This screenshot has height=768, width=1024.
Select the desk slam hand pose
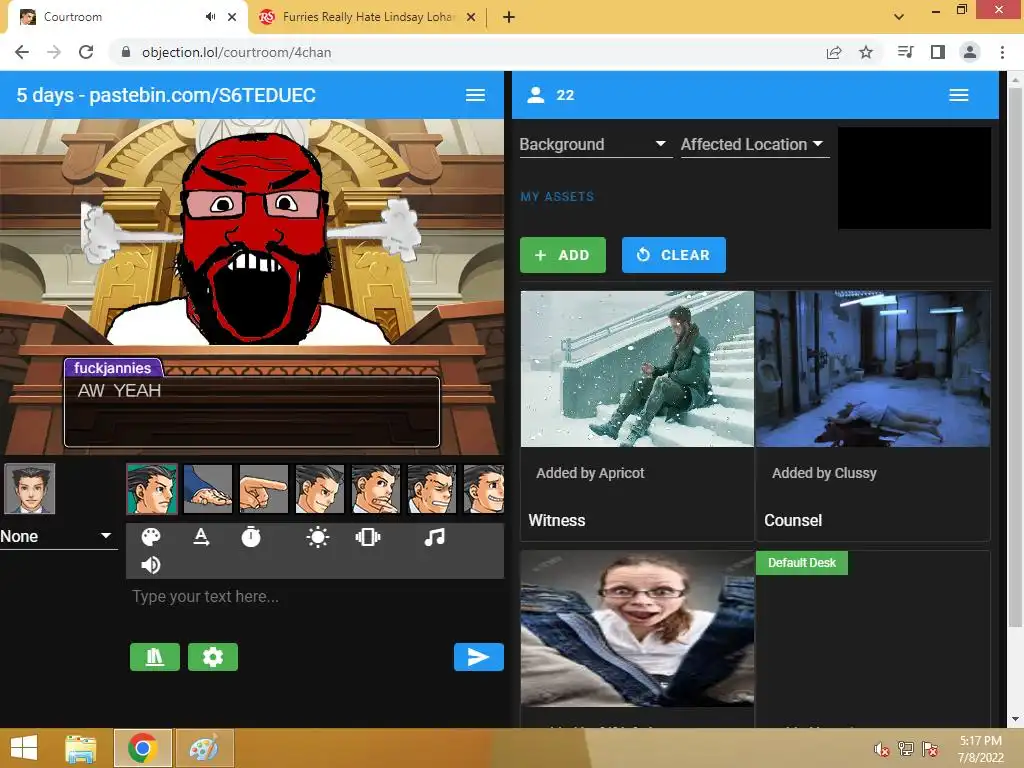(x=208, y=489)
